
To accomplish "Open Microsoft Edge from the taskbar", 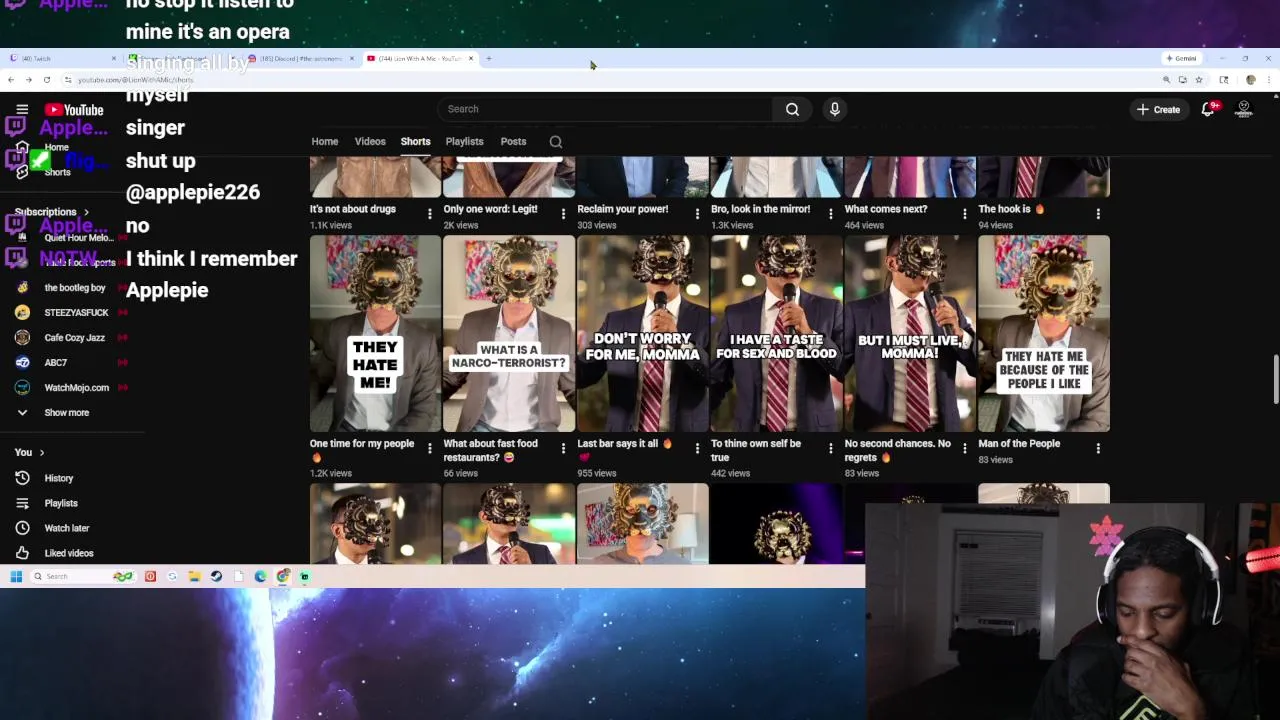I will click(260, 576).
